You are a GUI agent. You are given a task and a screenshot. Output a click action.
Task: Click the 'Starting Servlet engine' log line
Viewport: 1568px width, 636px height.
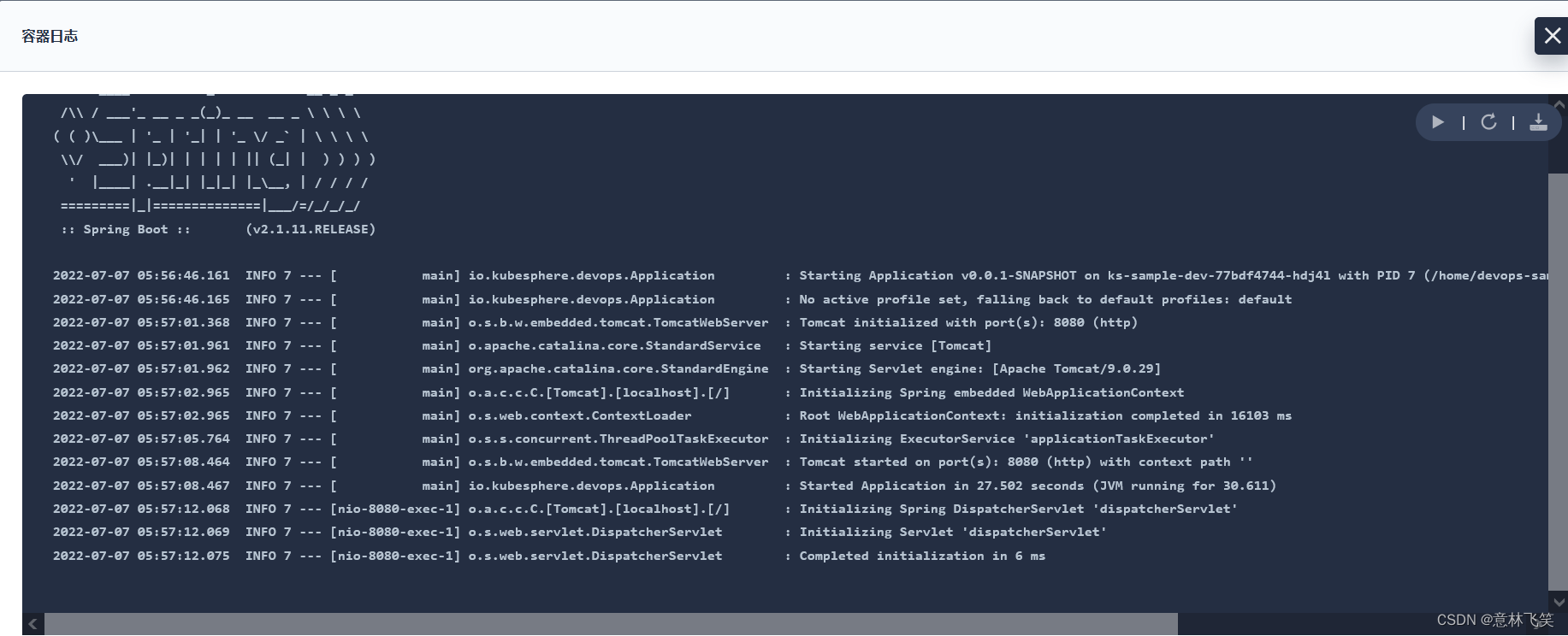[x=606, y=368]
